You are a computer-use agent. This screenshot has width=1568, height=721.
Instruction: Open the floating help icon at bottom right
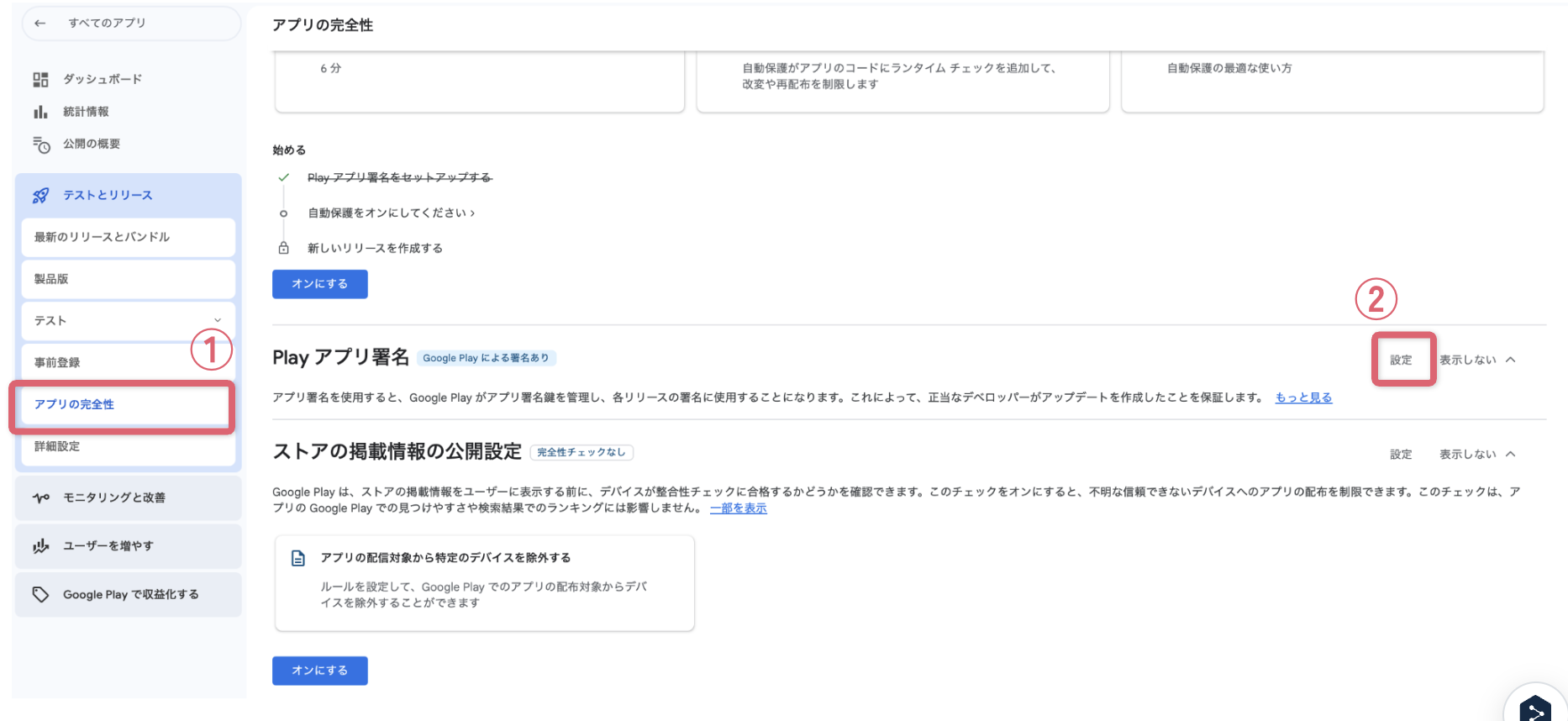point(1535,710)
